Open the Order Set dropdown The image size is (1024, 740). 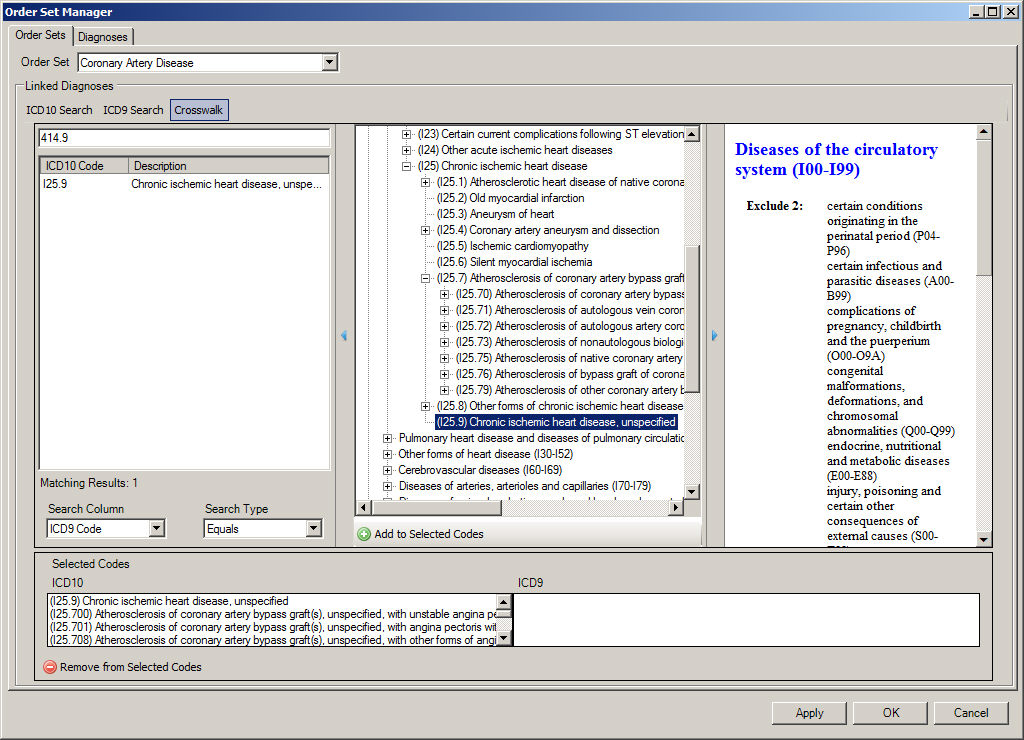tap(330, 62)
